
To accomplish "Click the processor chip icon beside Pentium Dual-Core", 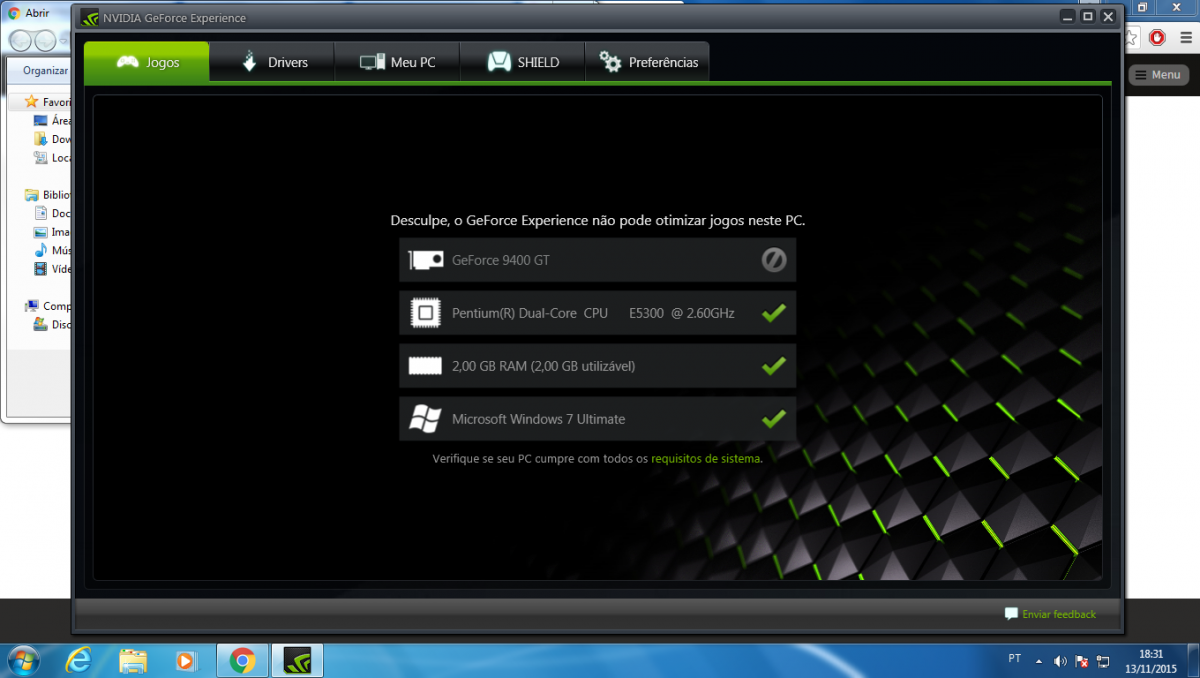I will [426, 313].
